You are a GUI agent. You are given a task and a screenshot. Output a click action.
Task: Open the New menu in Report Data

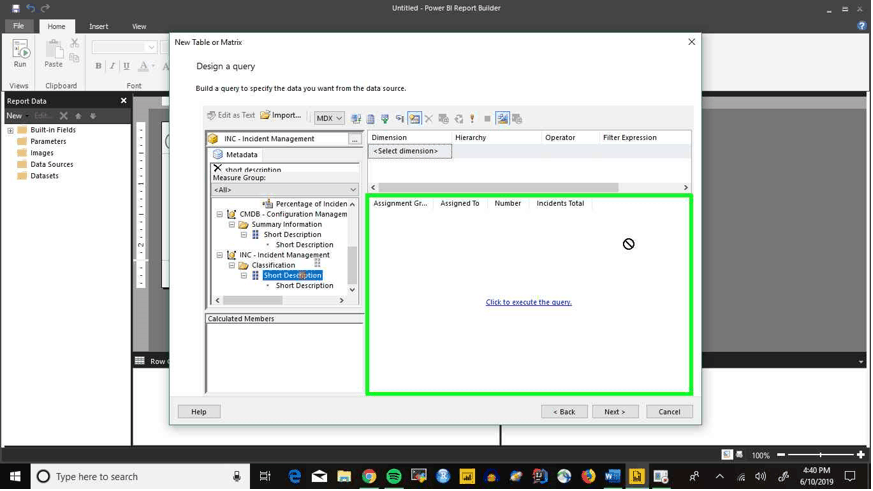pyautogui.click(x=16, y=116)
